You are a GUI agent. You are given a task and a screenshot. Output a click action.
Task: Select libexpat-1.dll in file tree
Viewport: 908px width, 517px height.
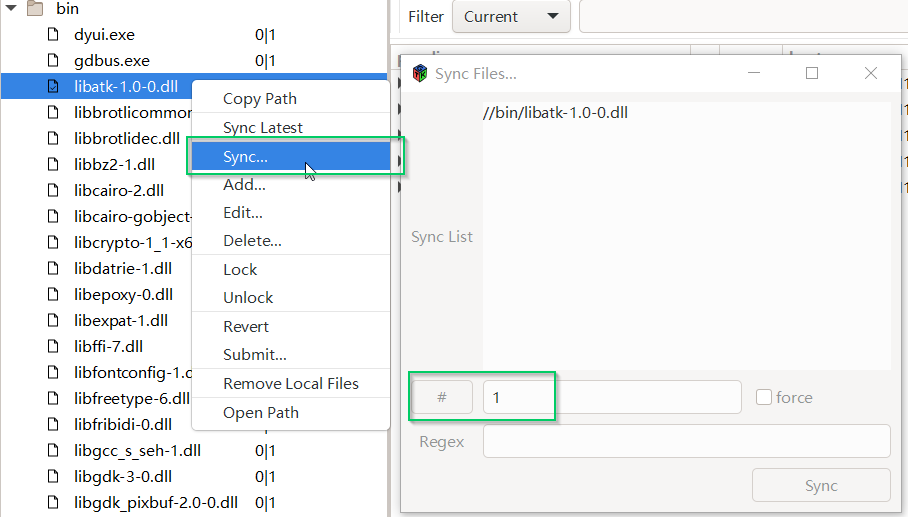(x=120, y=321)
